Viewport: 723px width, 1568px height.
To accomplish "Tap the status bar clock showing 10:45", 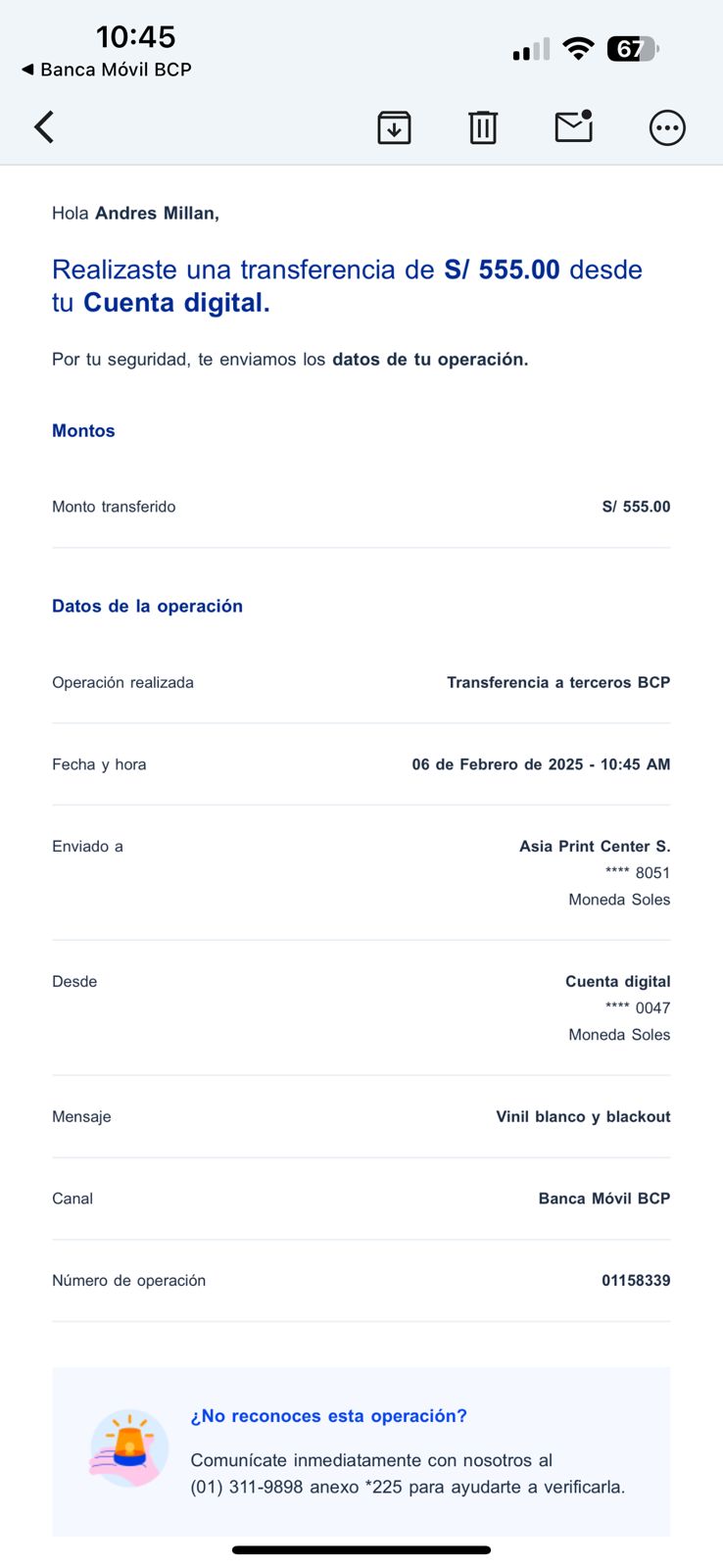I will 135,37.
